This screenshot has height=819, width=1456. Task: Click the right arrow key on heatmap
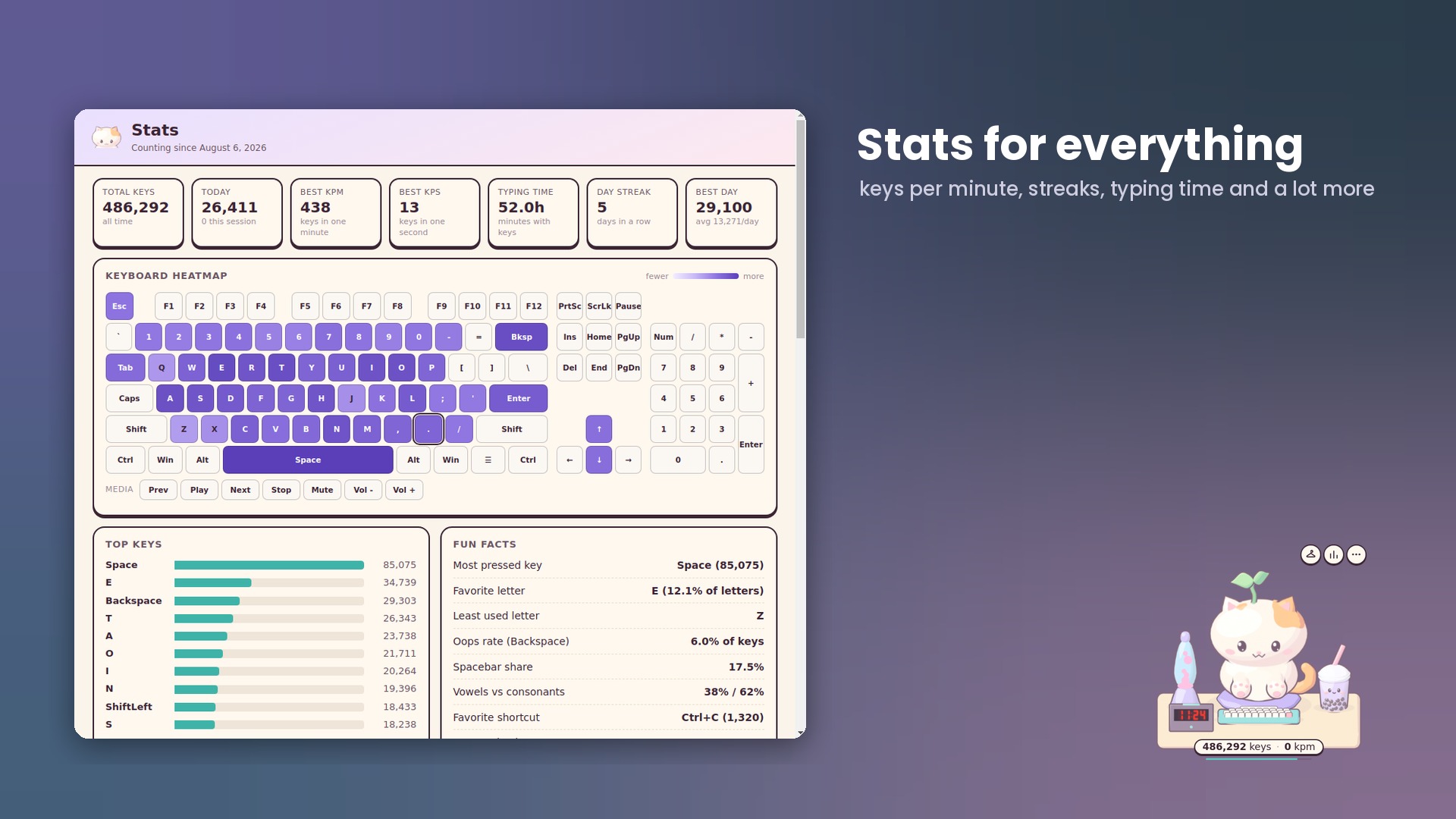pos(628,460)
